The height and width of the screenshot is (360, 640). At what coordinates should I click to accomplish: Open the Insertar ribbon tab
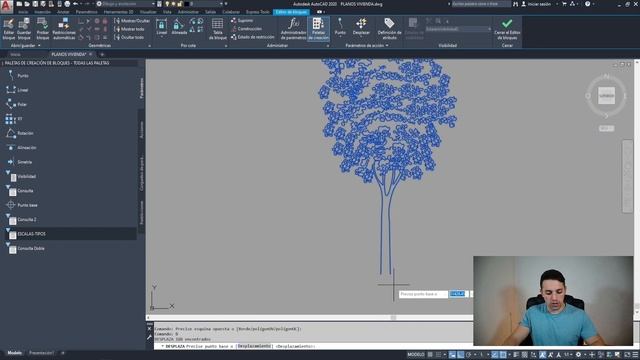pyautogui.click(x=42, y=12)
